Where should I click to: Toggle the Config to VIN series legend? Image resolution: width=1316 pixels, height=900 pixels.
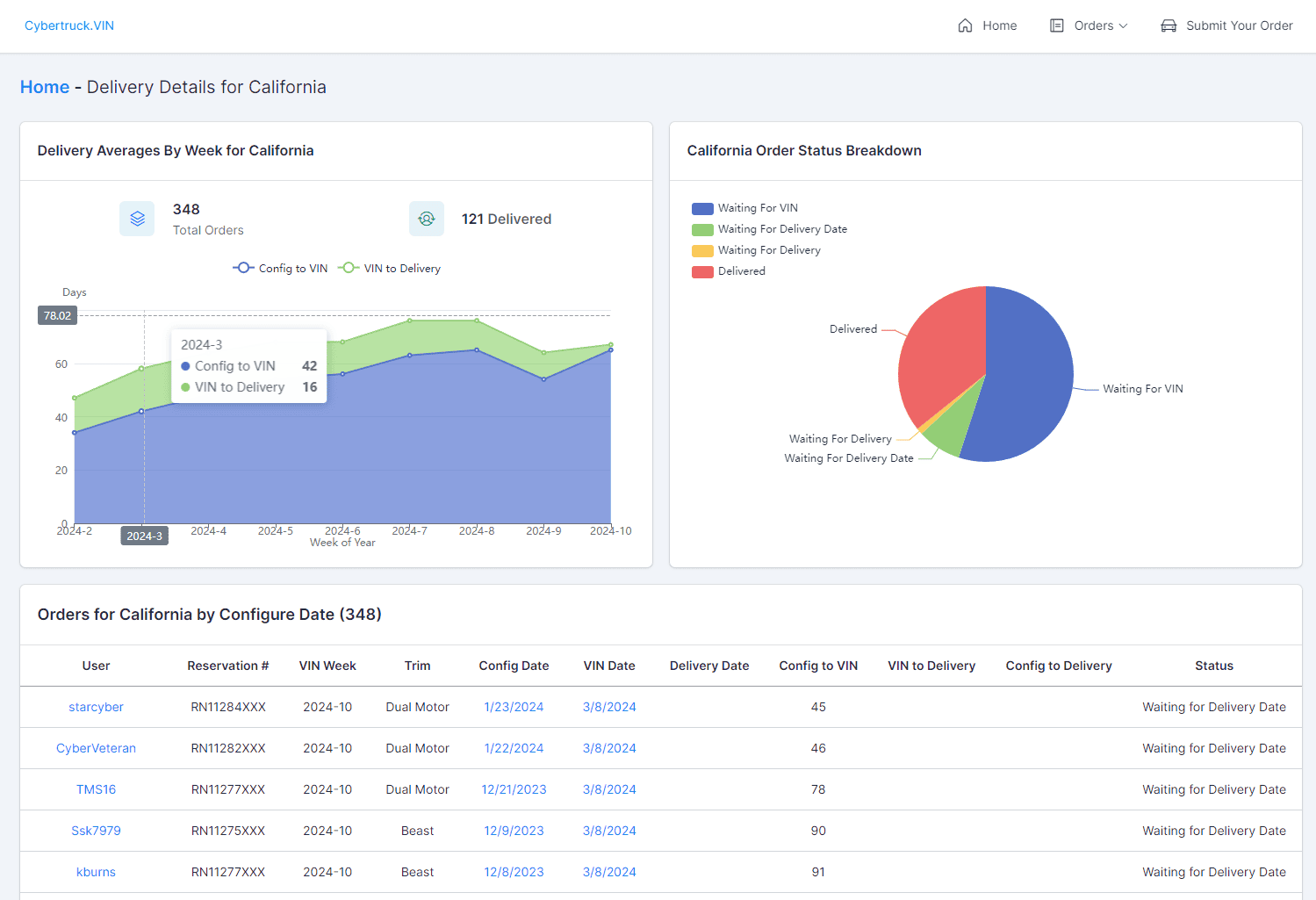click(280, 268)
